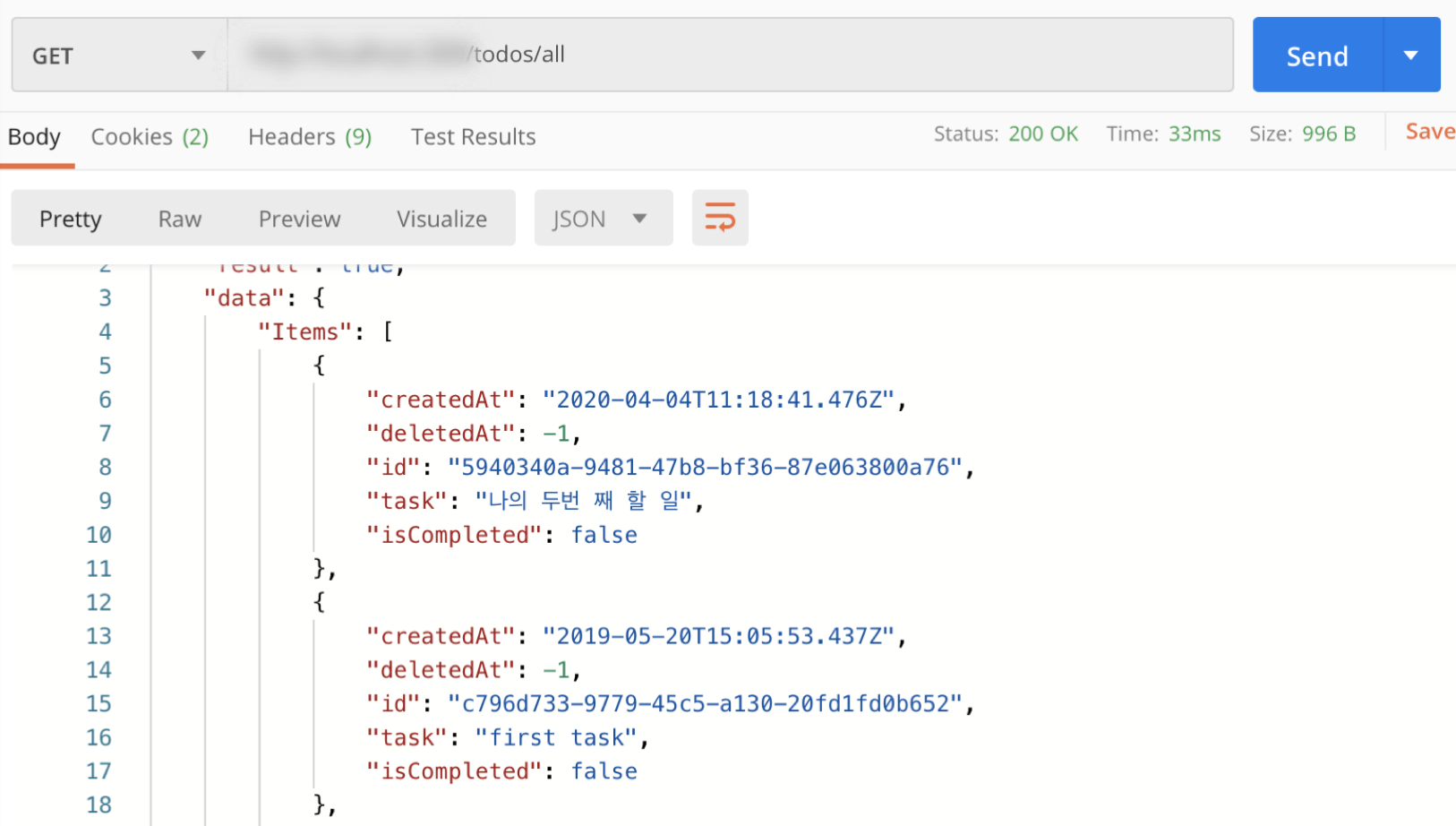Click the response time 33ms

coord(1195,134)
